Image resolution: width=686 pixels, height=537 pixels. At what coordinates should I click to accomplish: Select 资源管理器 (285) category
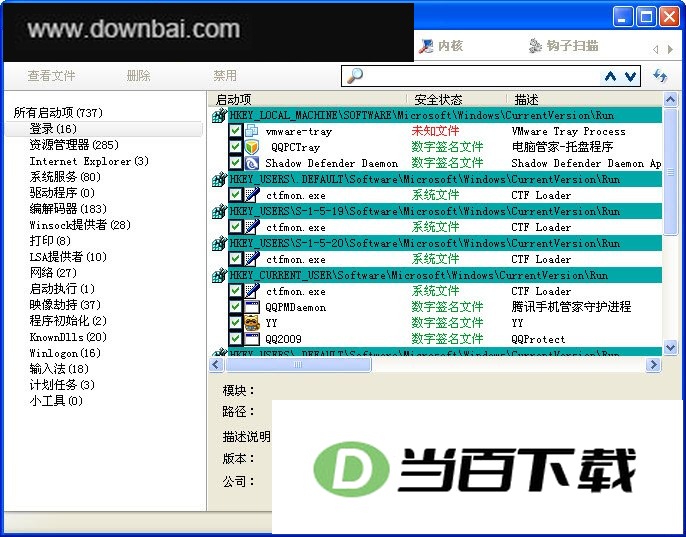(x=74, y=145)
